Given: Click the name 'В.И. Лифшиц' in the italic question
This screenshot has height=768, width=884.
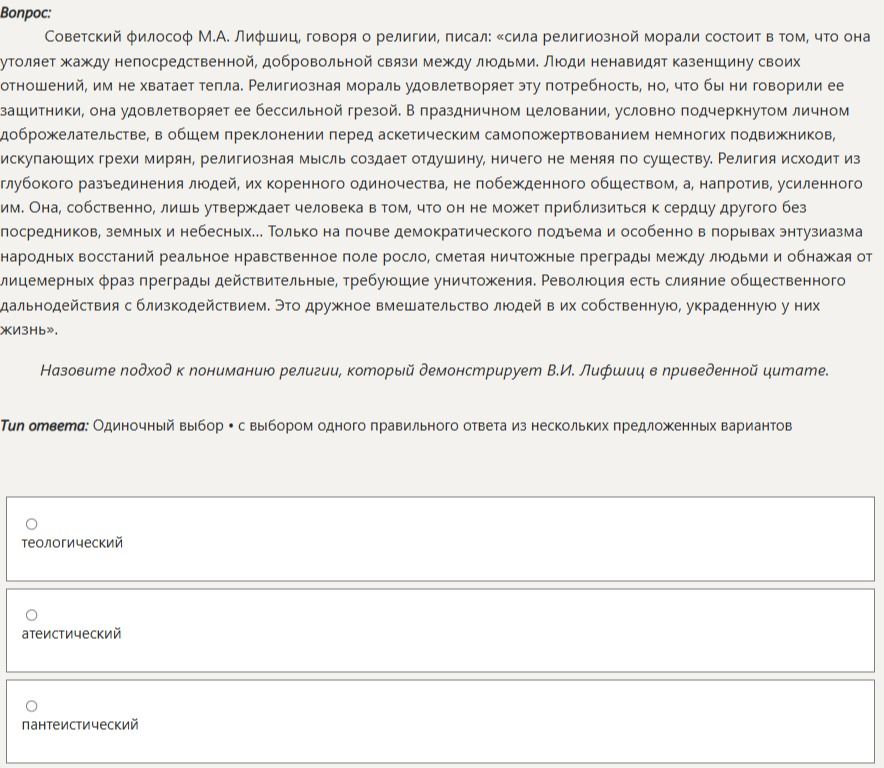Looking at the screenshot, I should pyautogui.click(x=595, y=370).
